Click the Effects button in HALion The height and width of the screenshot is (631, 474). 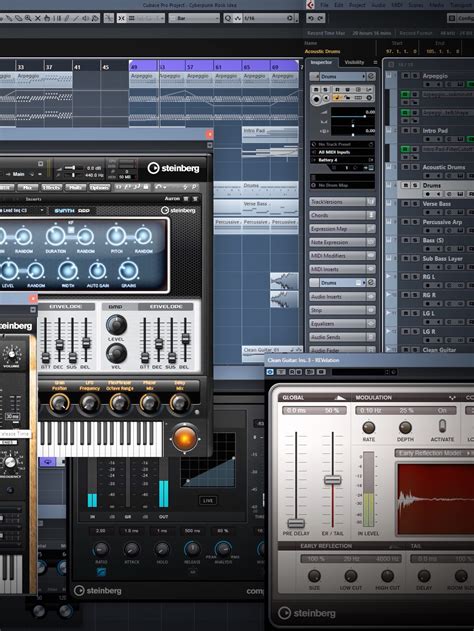pyautogui.click(x=52, y=188)
